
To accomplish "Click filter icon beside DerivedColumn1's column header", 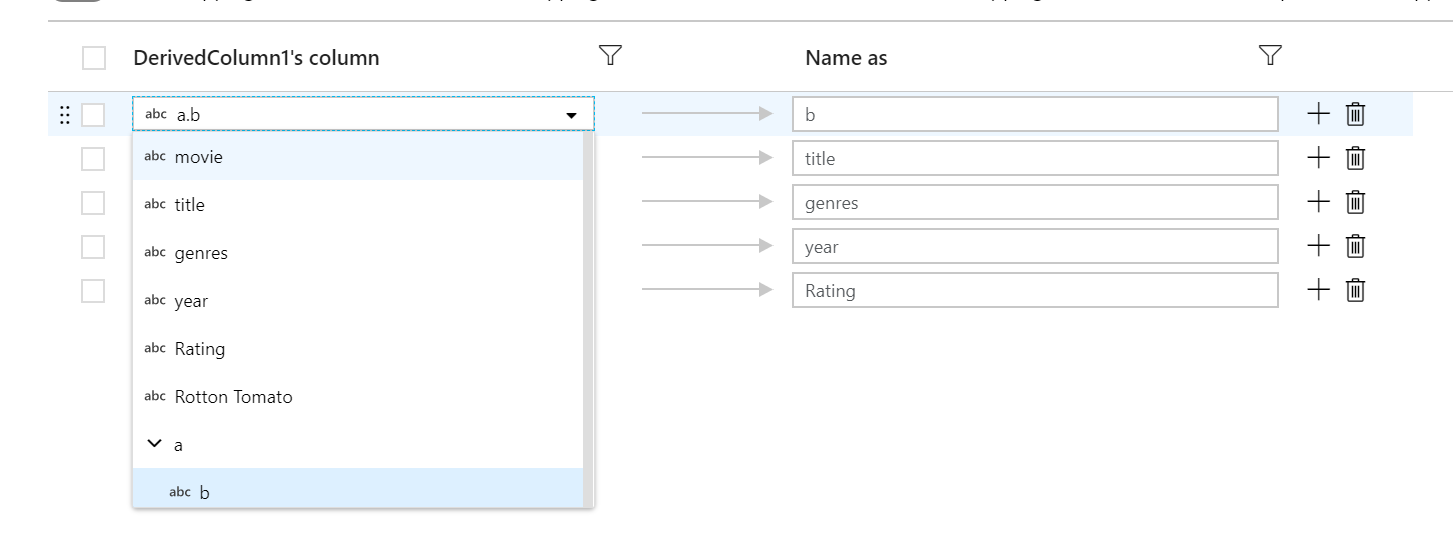I will pos(610,56).
